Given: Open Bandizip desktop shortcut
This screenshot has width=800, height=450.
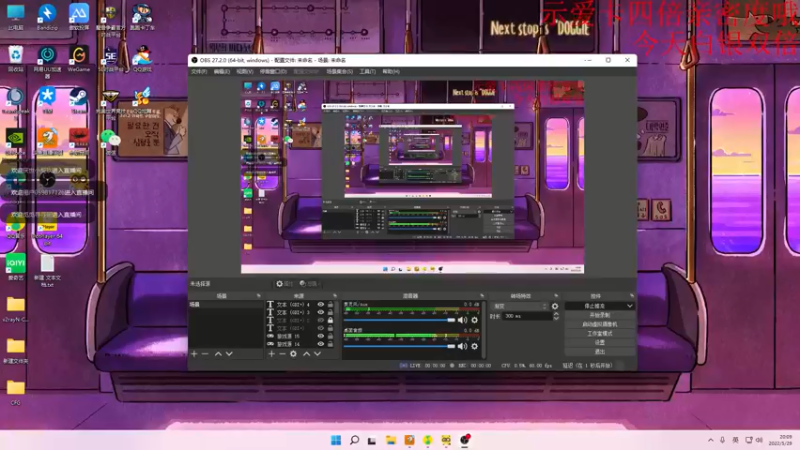Looking at the screenshot, I should click(47, 17).
